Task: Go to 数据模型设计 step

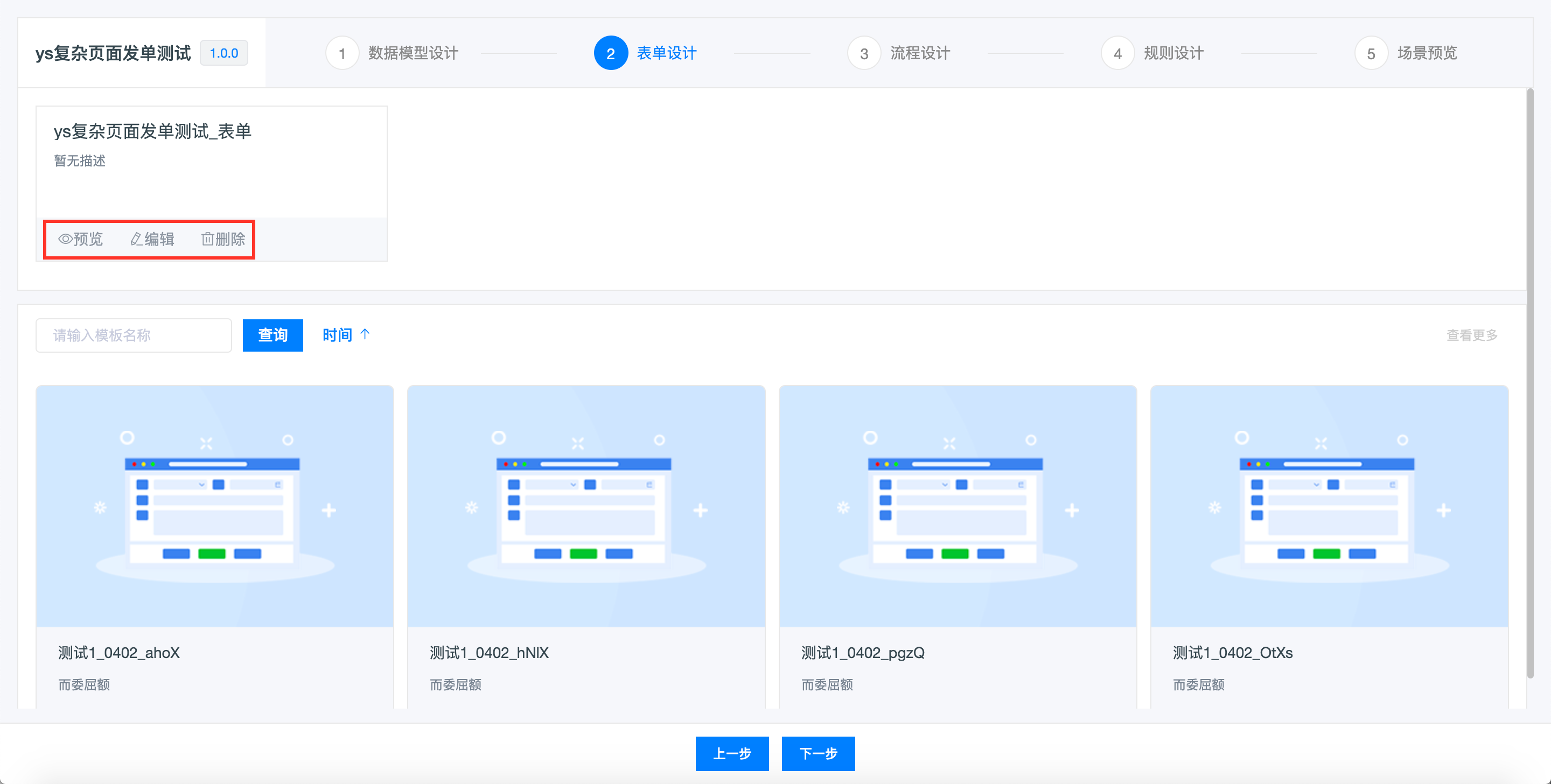Action: (413, 53)
